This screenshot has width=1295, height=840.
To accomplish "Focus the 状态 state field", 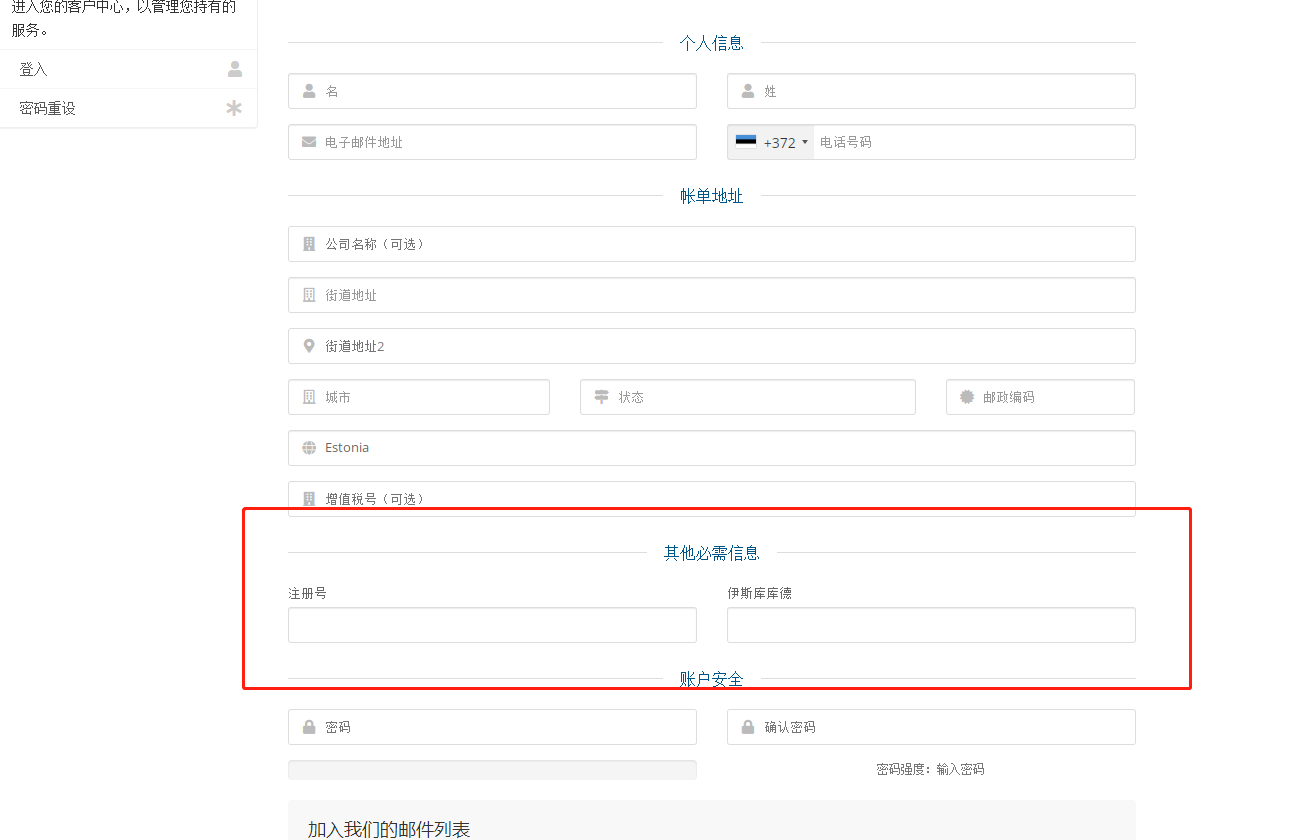I will tap(748, 397).
